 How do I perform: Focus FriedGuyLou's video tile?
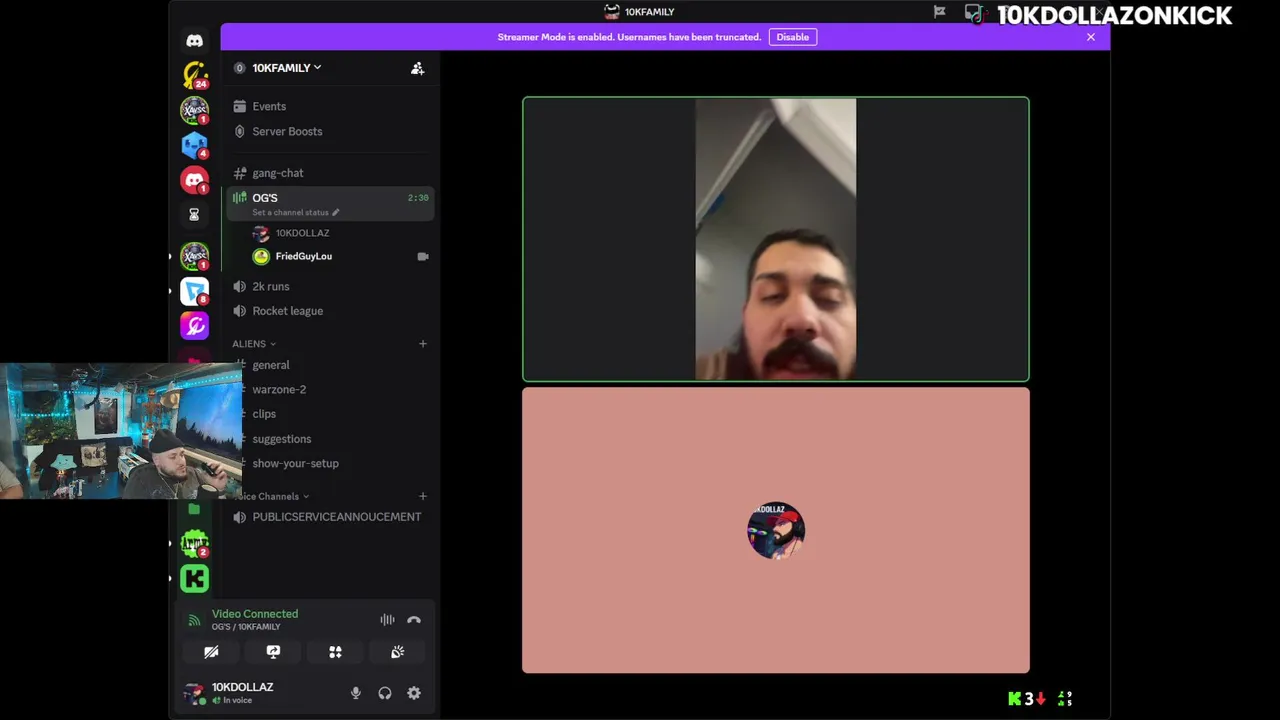(776, 239)
